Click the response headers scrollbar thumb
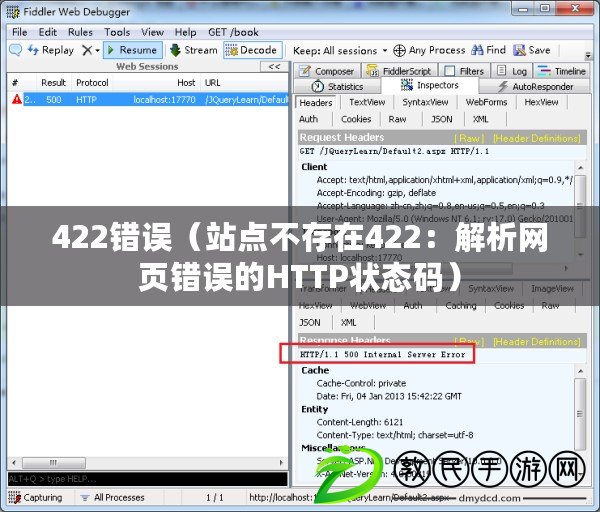The width and height of the screenshot is (600, 512). coord(580,414)
